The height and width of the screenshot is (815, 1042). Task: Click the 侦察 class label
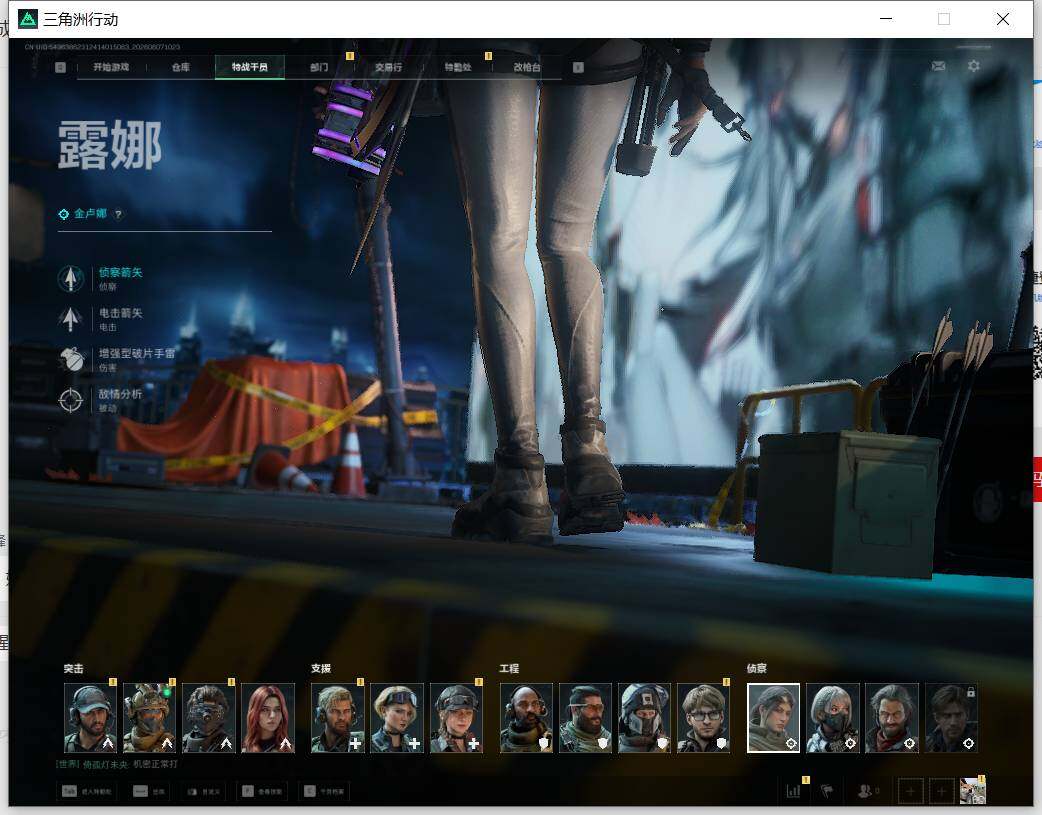coord(757,669)
